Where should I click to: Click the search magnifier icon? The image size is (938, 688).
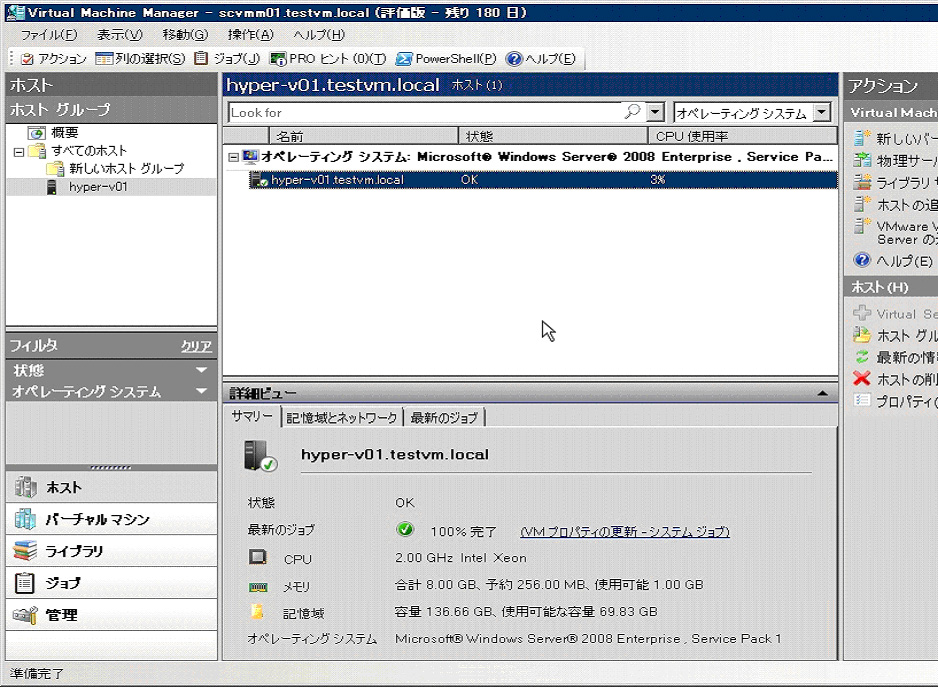pyautogui.click(x=632, y=112)
